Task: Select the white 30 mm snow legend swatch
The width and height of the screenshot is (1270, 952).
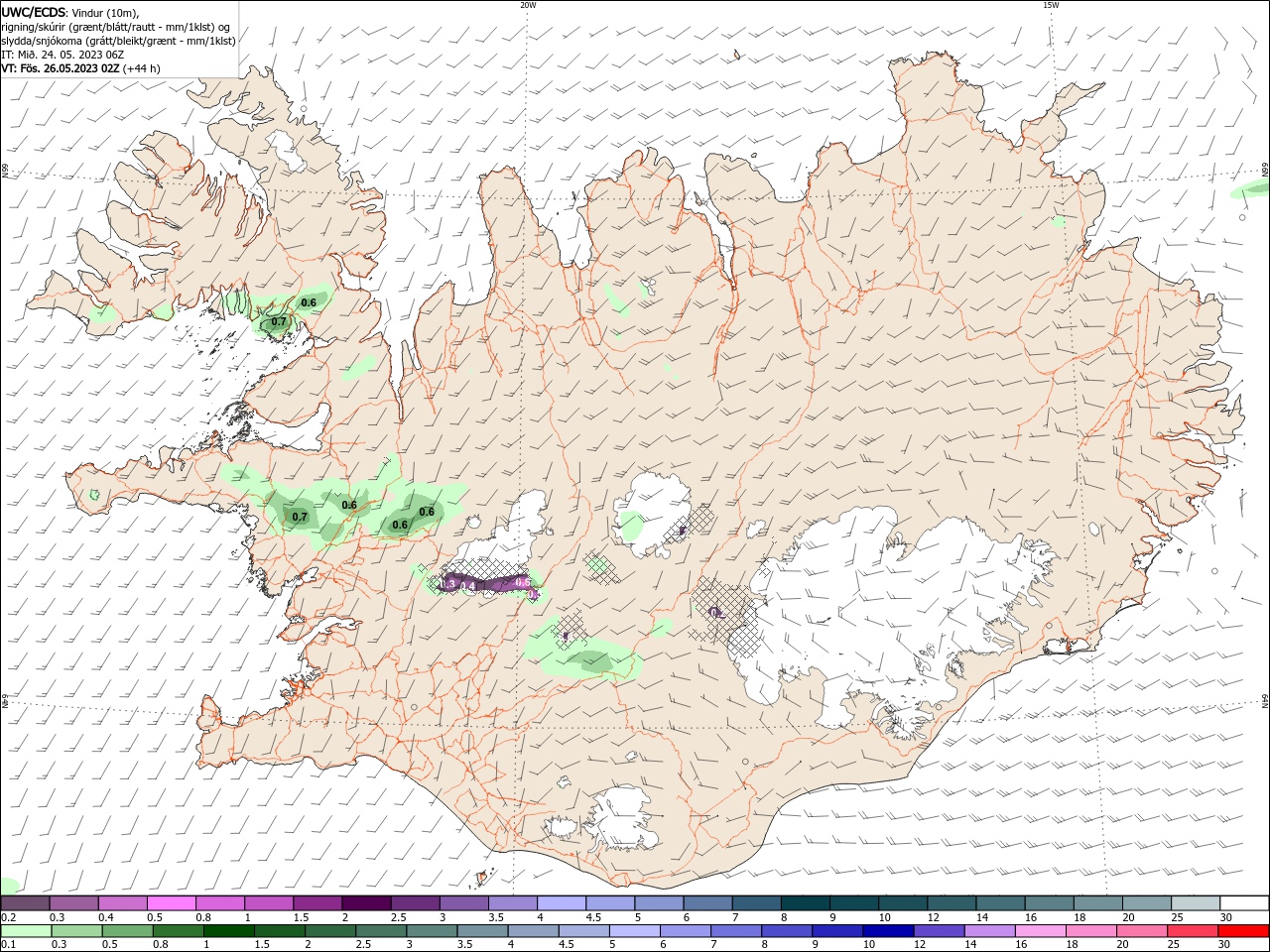Action: [x=1243, y=903]
